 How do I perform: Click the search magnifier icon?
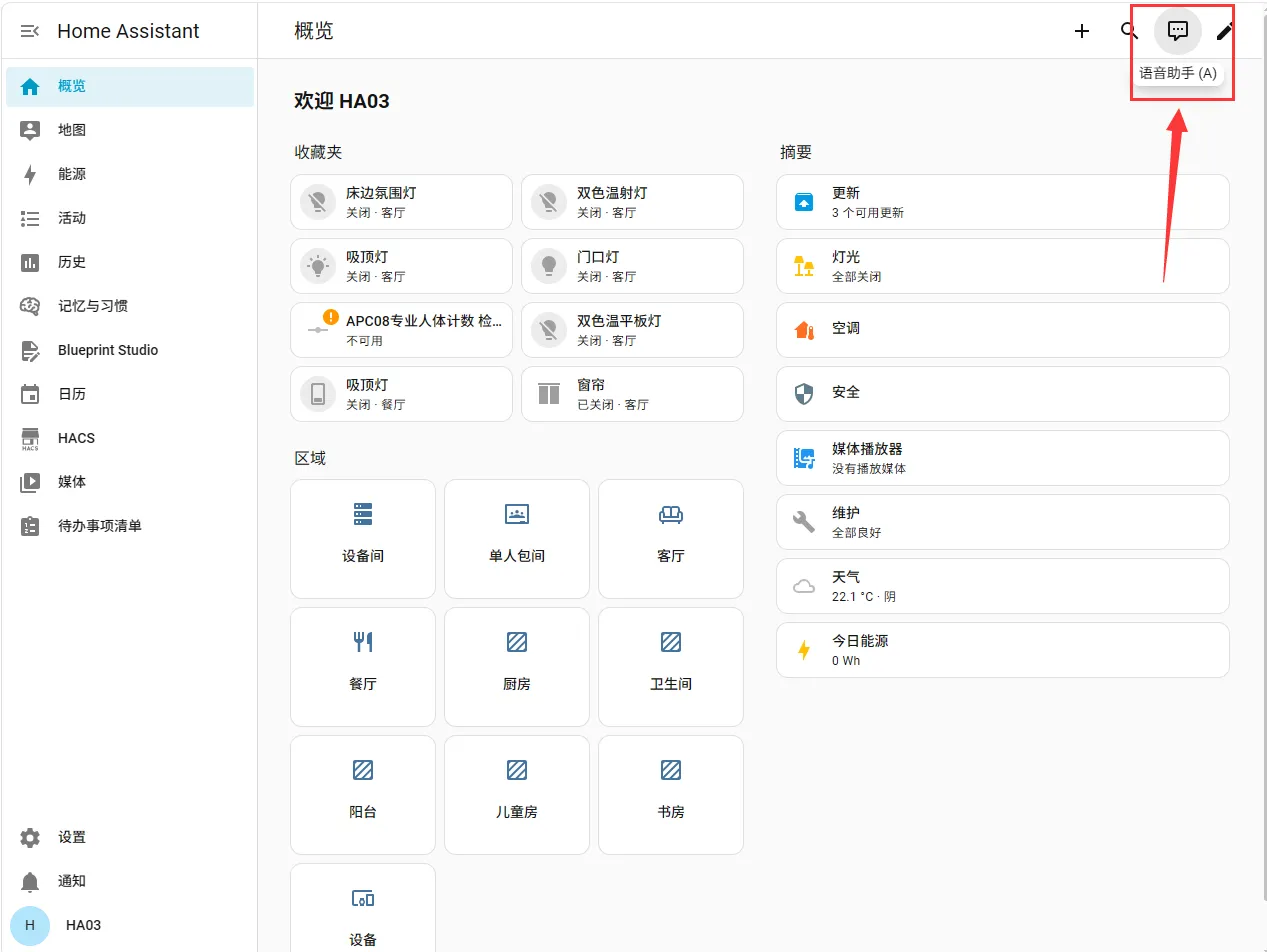point(1130,31)
